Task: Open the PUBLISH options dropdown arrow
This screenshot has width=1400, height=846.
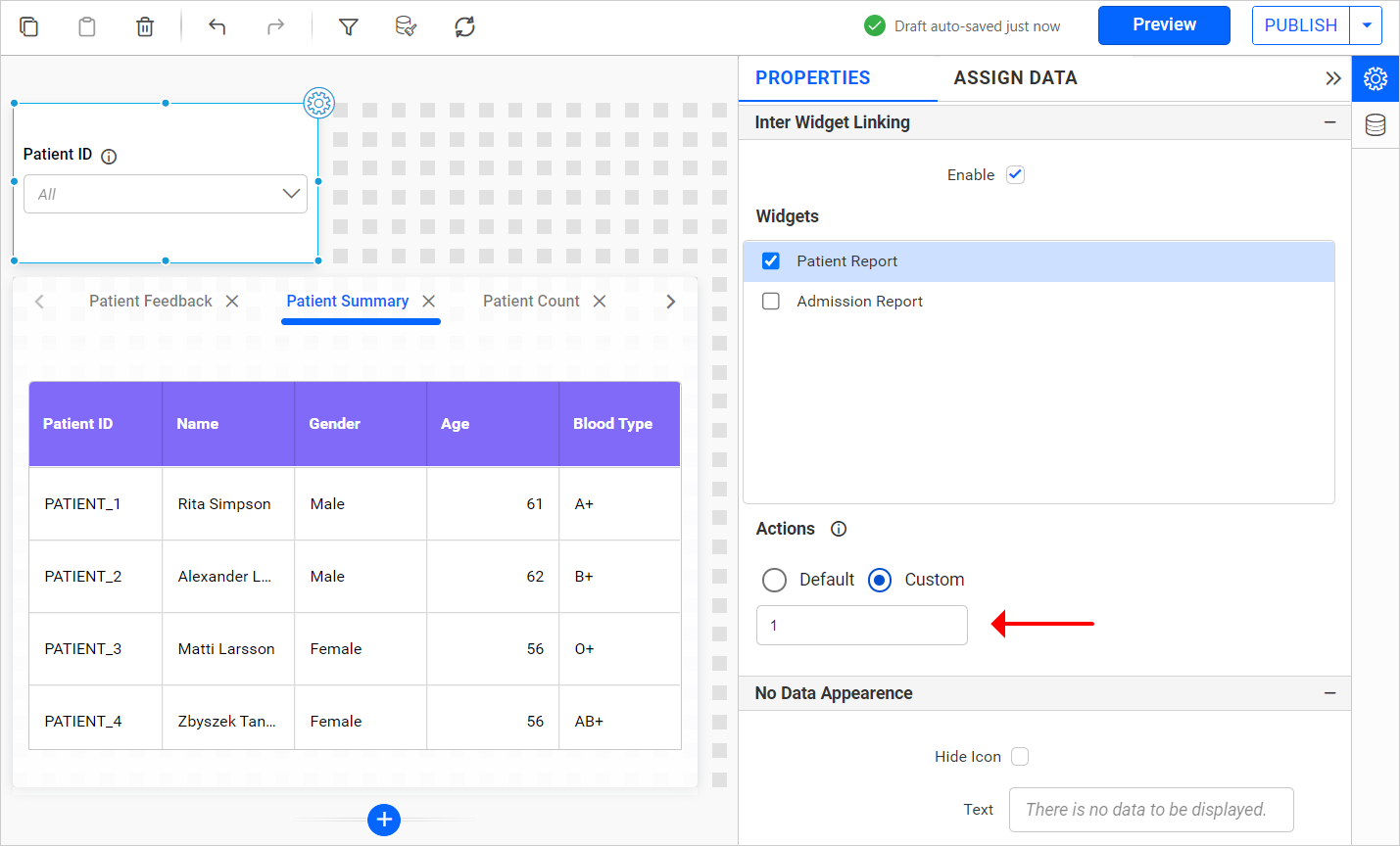Action: tap(1367, 24)
